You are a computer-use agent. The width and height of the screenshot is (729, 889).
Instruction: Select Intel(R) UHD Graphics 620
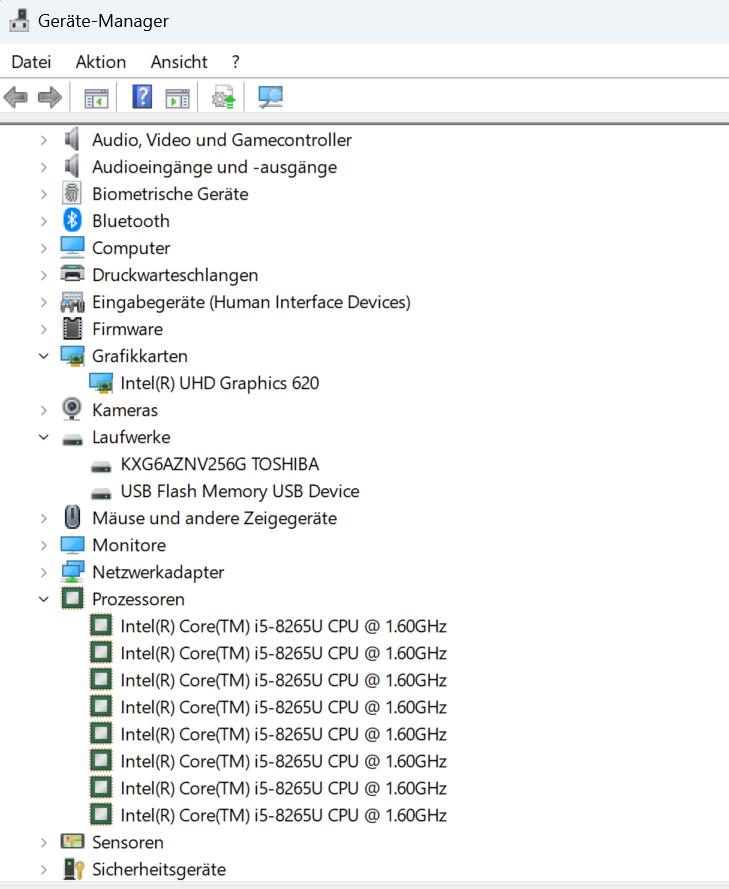click(219, 383)
